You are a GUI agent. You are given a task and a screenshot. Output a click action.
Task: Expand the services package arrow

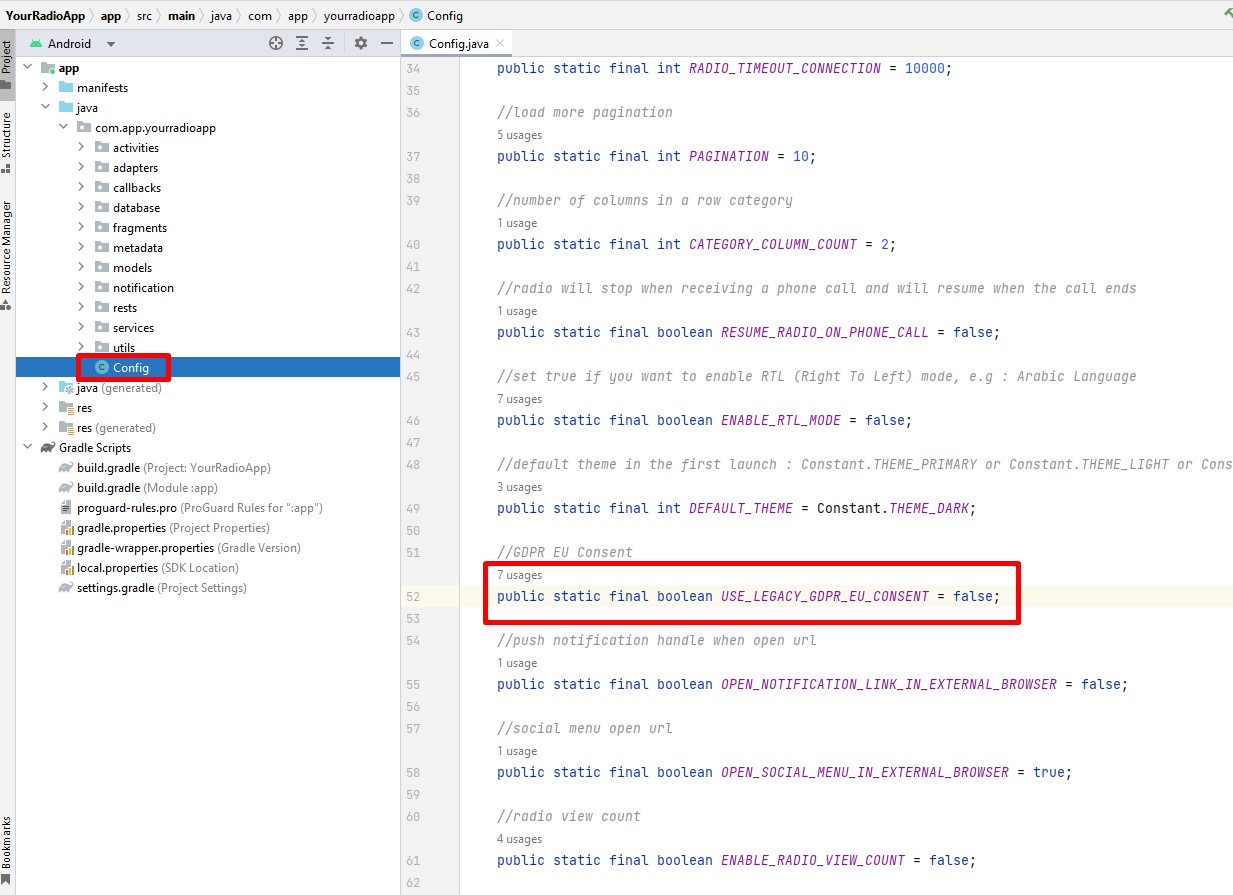pyautogui.click(x=81, y=328)
